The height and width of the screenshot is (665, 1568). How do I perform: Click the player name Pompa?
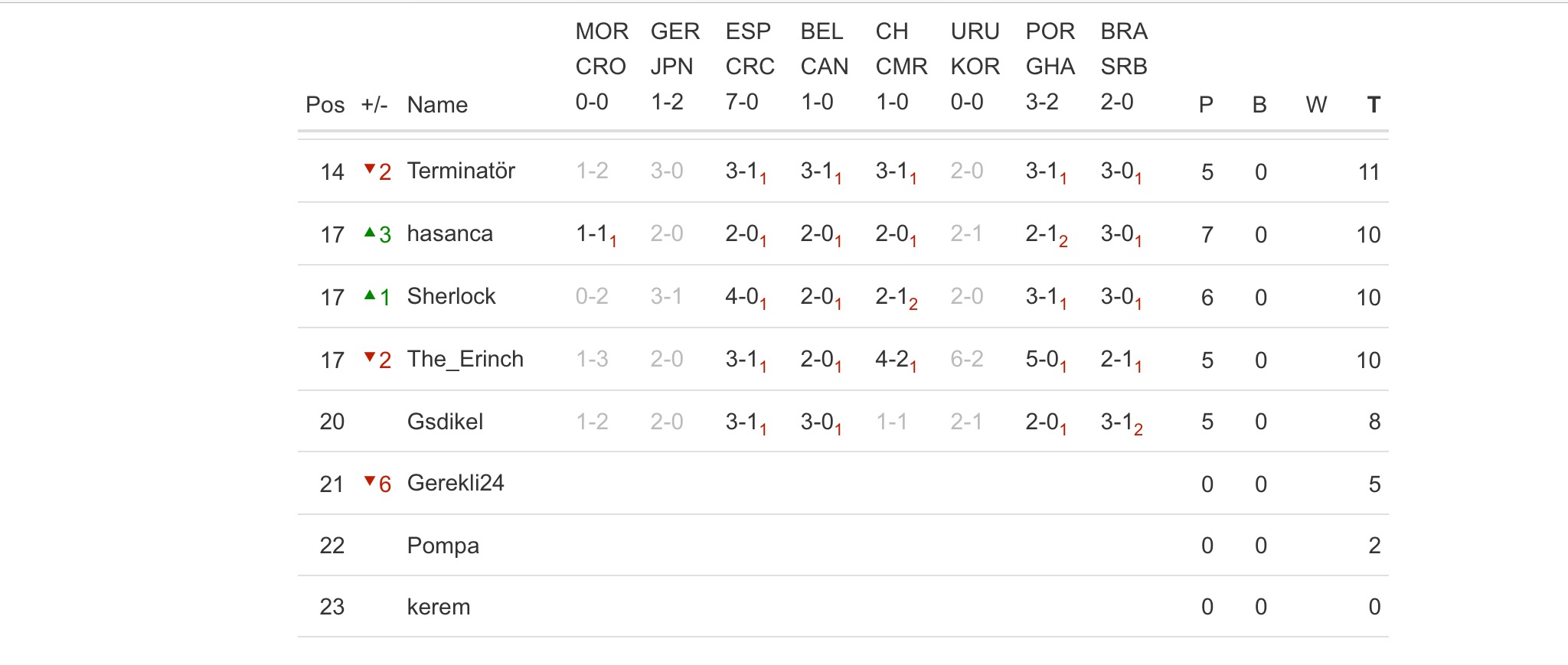pos(443,546)
